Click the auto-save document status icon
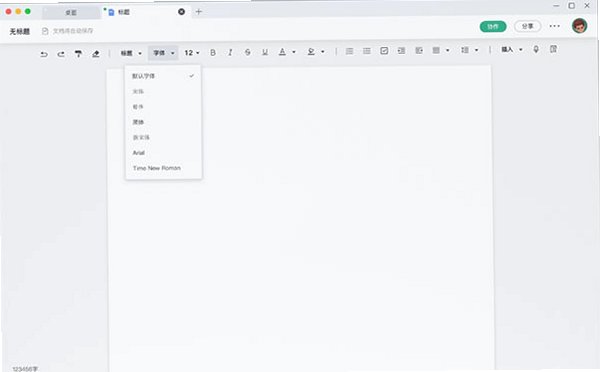 tap(45, 31)
